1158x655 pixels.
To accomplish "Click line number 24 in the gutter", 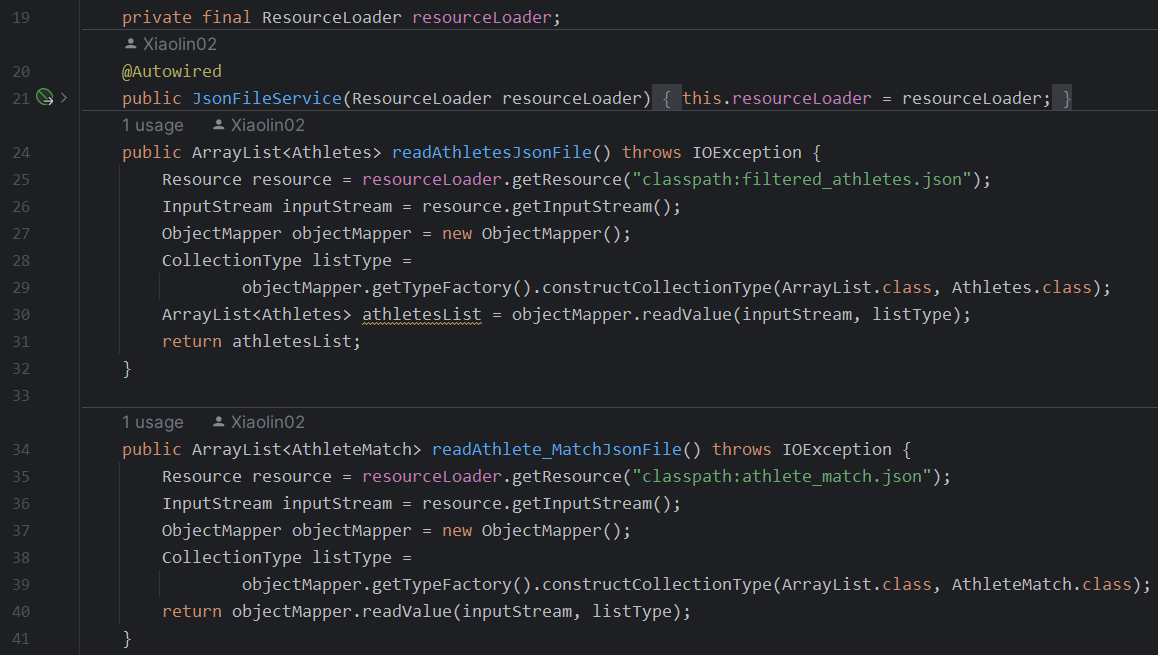I will pos(21,153).
